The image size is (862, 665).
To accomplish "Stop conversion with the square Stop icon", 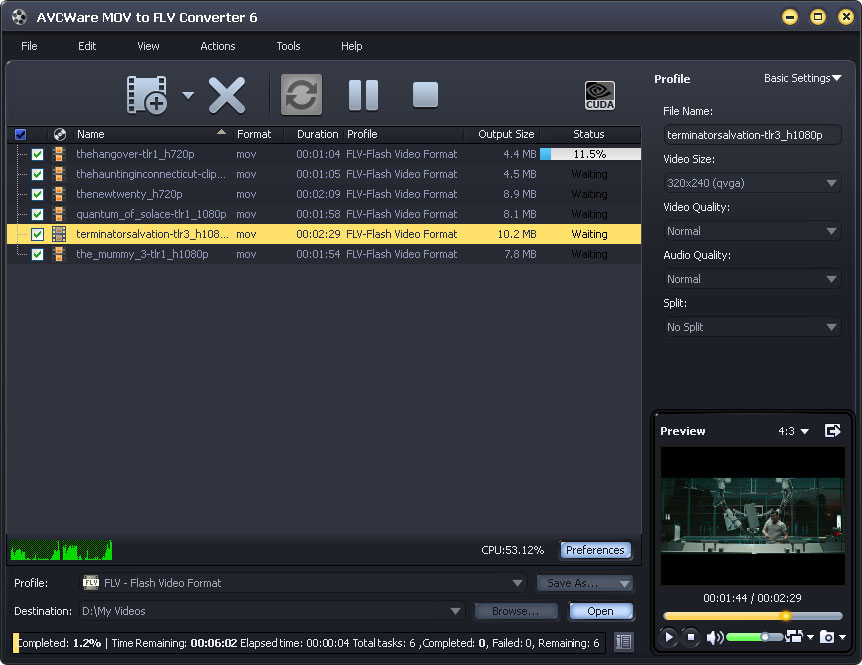I will click(426, 95).
